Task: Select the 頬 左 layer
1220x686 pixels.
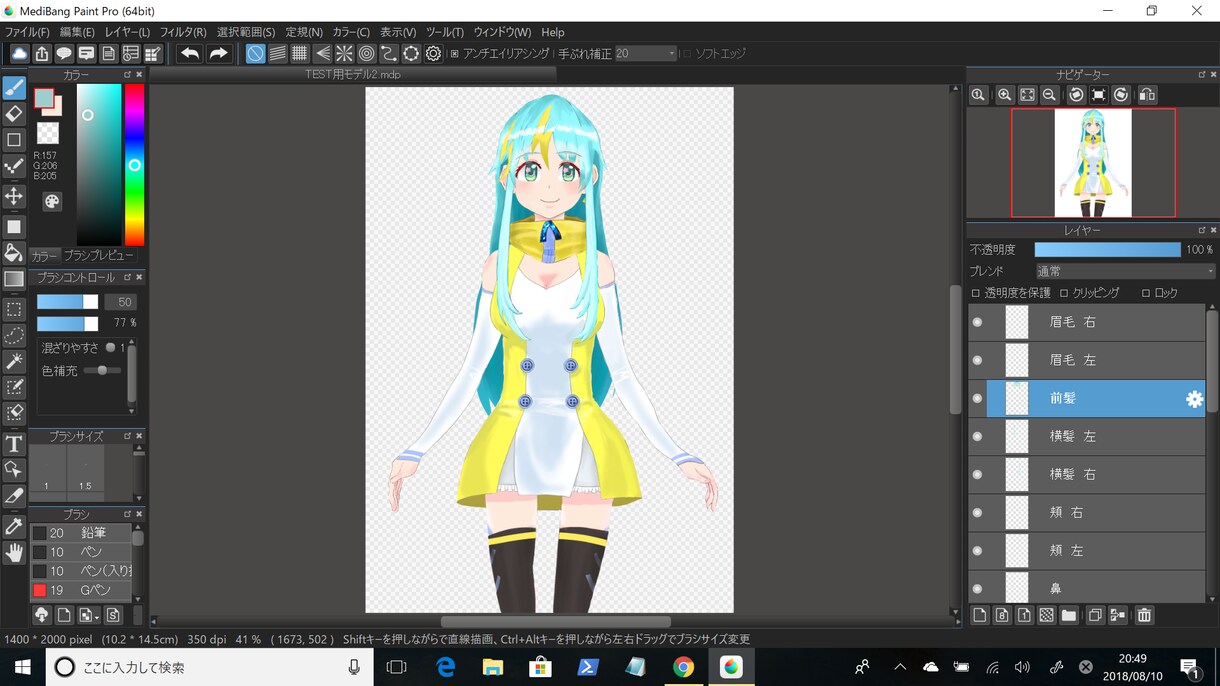Action: point(1086,550)
